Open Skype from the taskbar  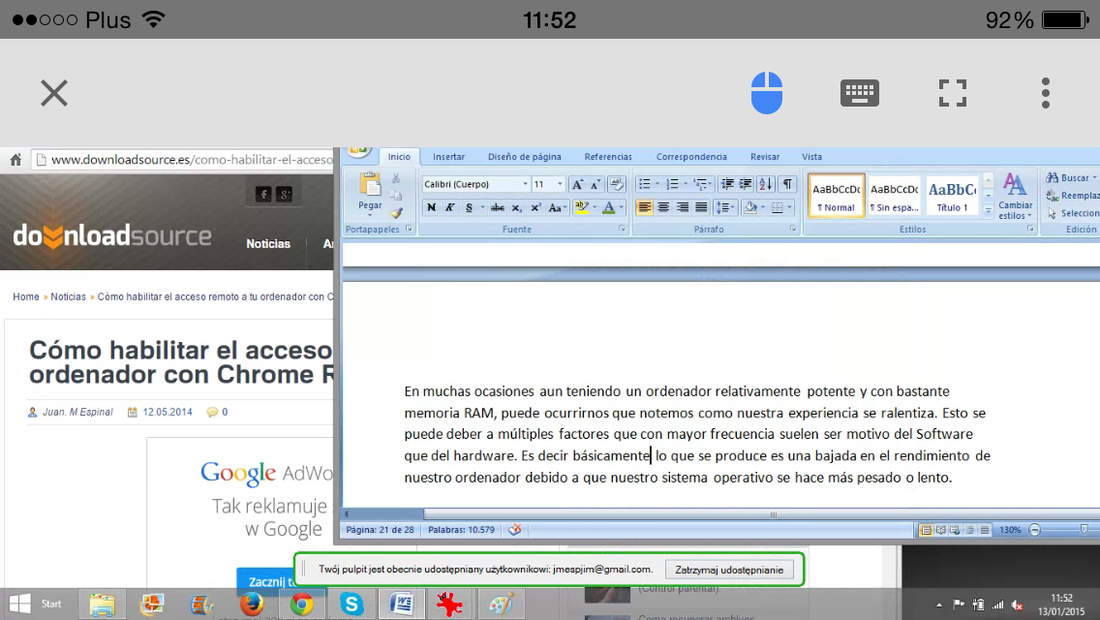coord(351,603)
